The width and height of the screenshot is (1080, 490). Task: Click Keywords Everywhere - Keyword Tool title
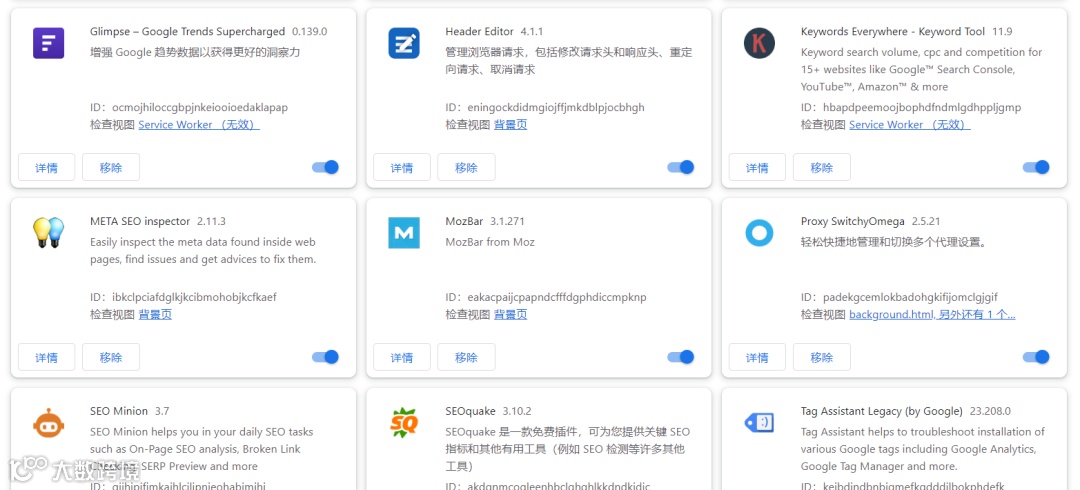[x=893, y=32]
